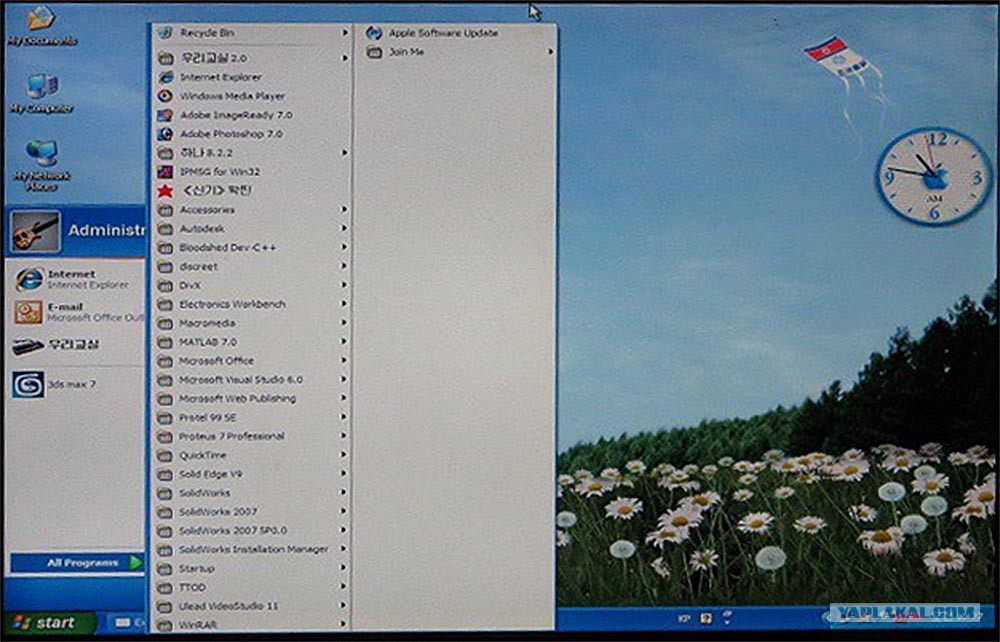The image size is (1000, 642).
Task: Click the All Programs button
Action: [77, 563]
